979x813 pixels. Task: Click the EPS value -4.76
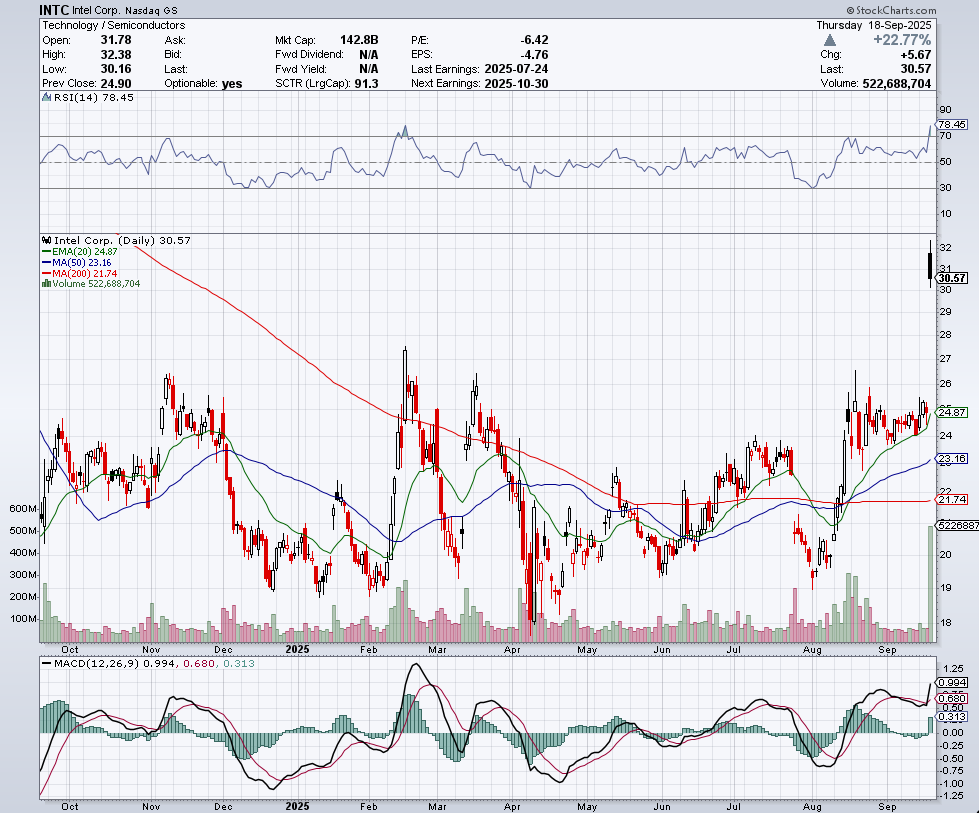coord(534,54)
